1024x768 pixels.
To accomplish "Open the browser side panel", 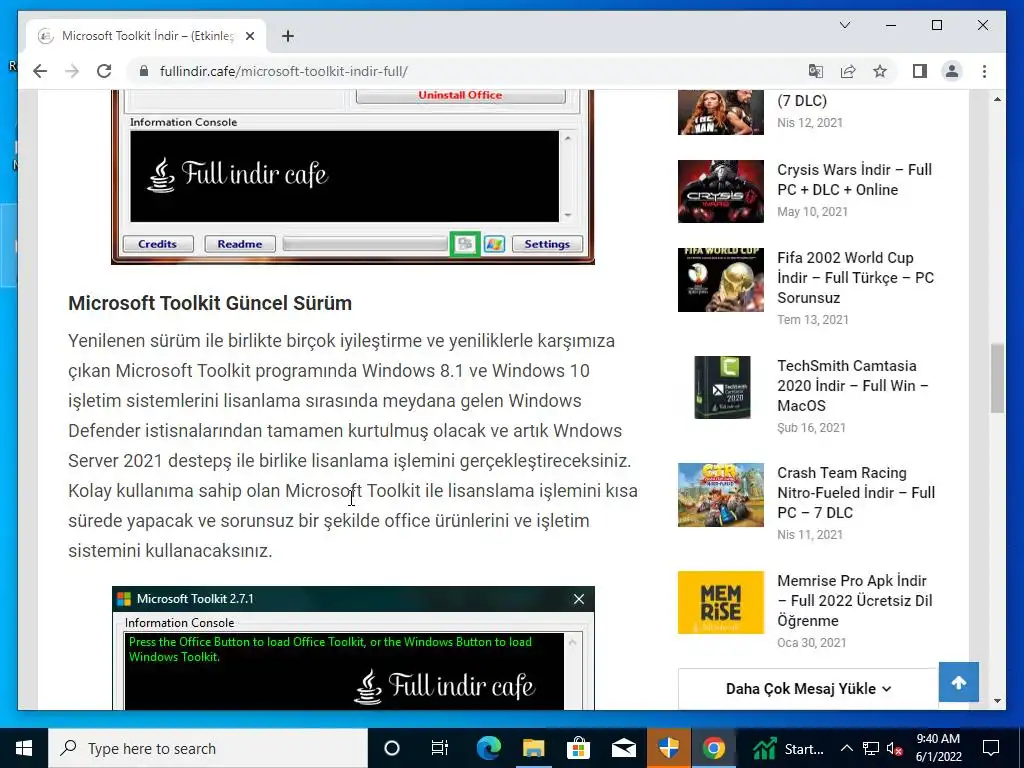I will (x=920, y=71).
